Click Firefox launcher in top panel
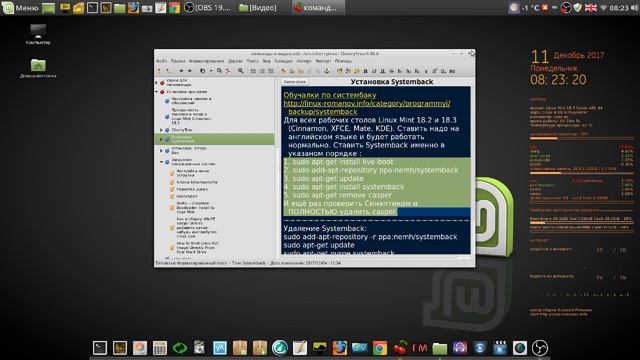 tap(133, 7)
